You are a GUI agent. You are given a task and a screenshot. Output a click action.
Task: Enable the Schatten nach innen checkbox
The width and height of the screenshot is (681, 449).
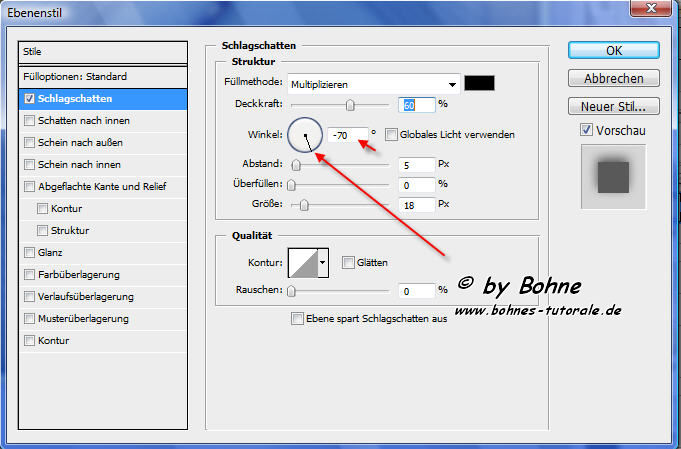(30, 120)
